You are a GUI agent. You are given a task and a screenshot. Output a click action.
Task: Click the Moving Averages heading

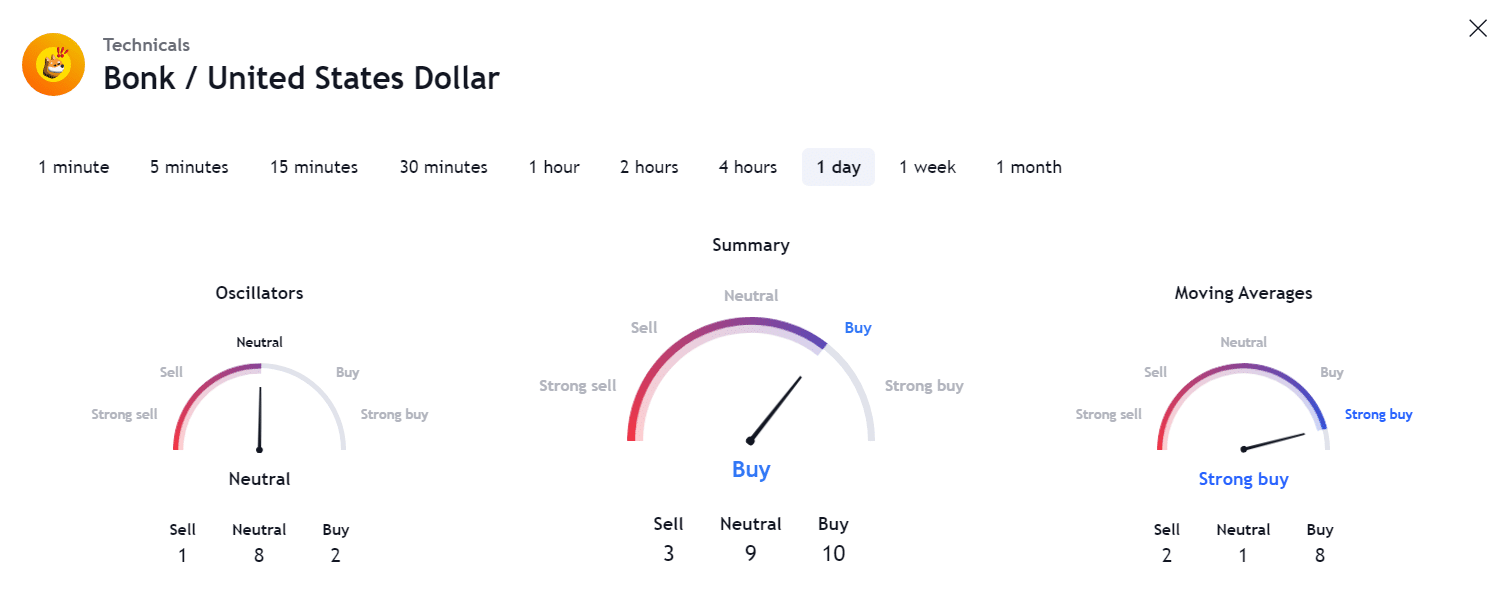coord(1243,293)
